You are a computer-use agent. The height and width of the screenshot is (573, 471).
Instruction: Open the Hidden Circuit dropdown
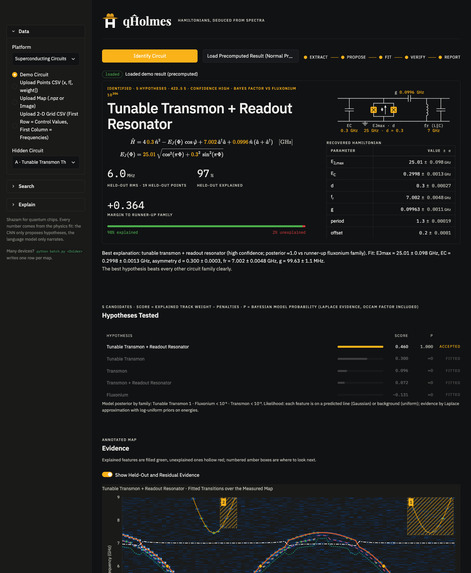(x=45, y=162)
